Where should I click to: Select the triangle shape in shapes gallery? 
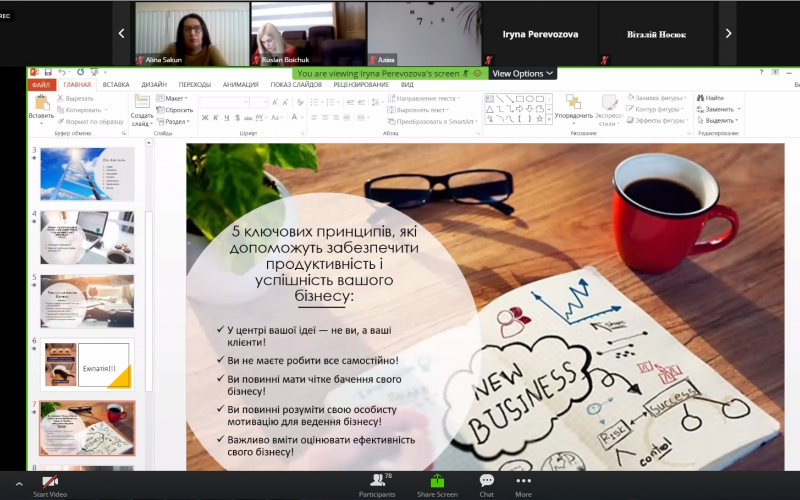[489, 109]
